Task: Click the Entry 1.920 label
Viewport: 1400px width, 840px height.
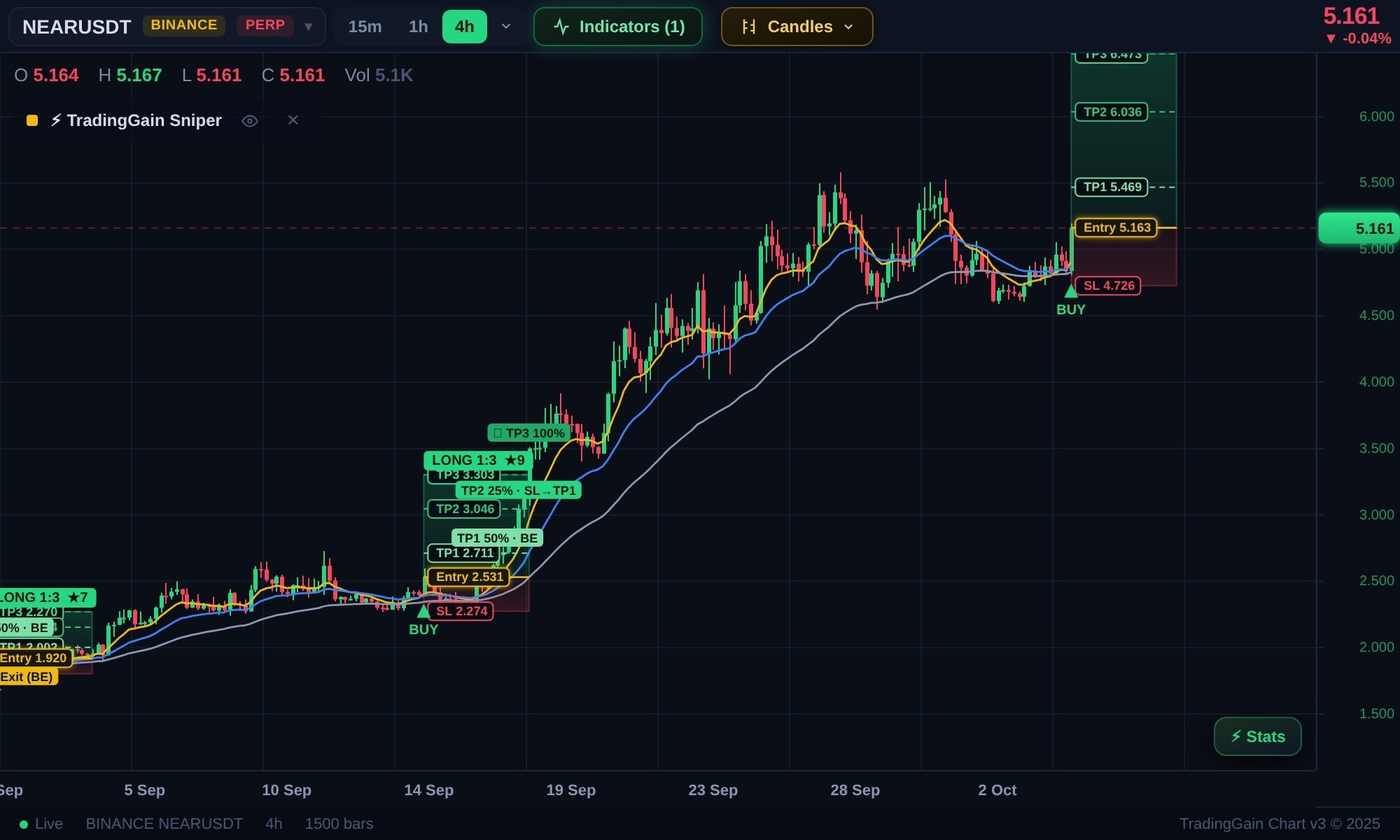Action: tap(35, 658)
